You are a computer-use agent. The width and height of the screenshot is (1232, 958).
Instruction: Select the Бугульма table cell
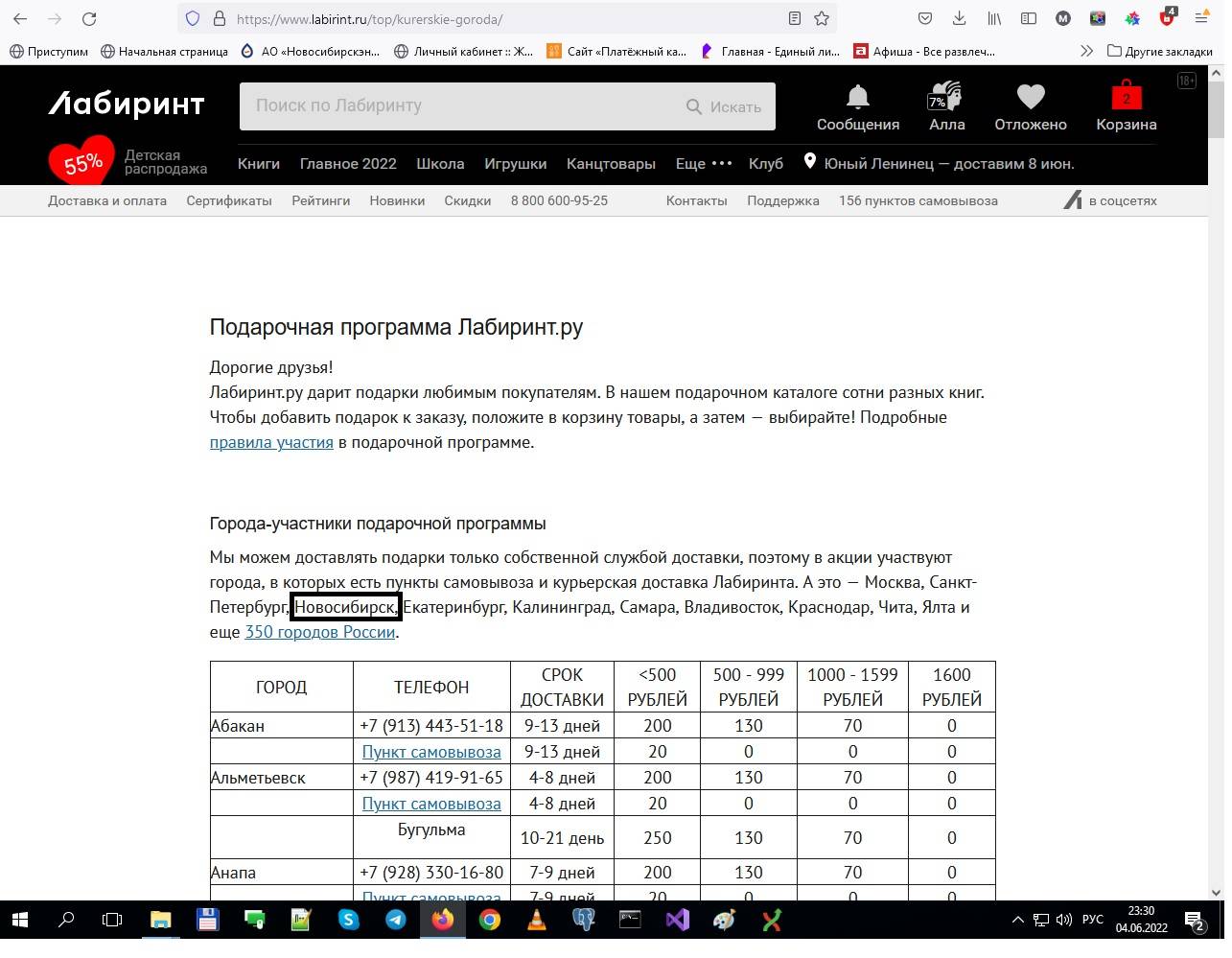pos(431,838)
